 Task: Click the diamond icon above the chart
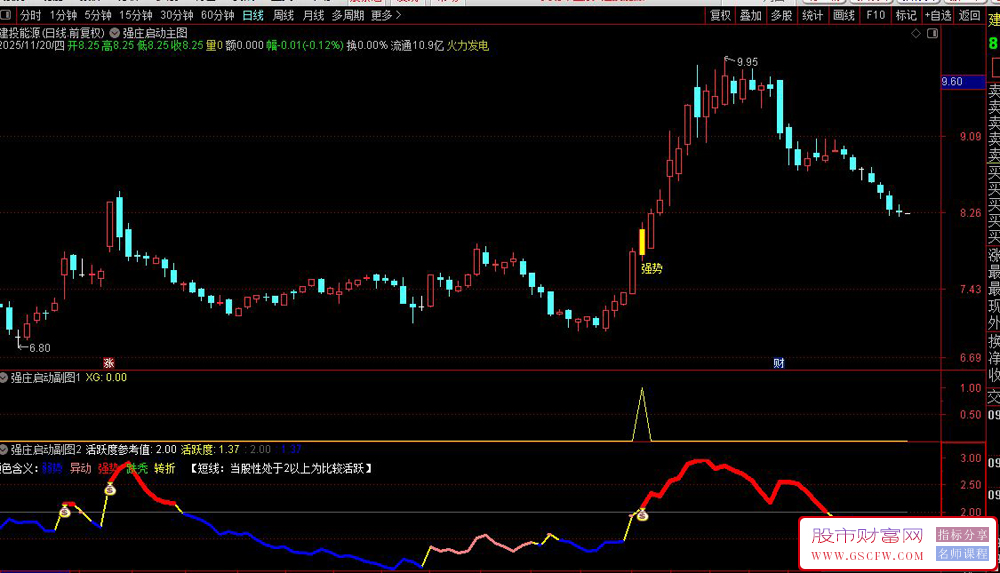[x=916, y=33]
